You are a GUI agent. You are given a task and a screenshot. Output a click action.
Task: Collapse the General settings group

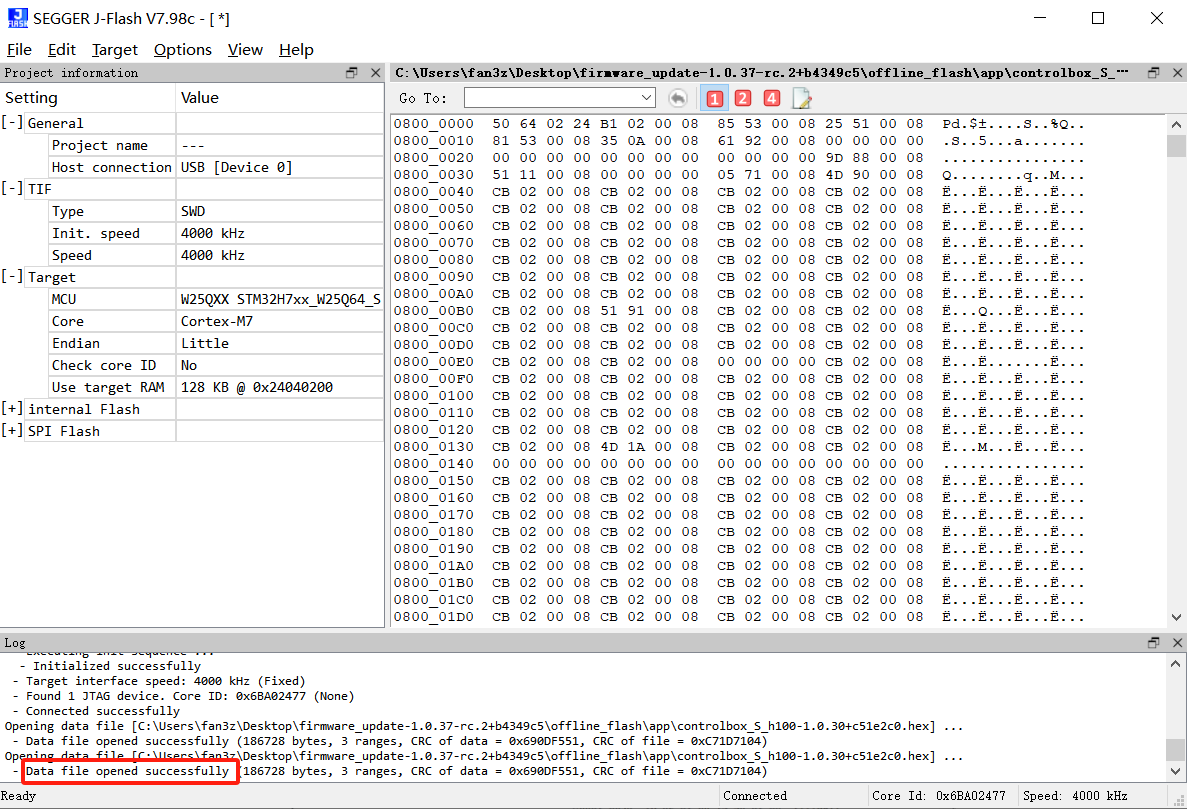click(11, 123)
